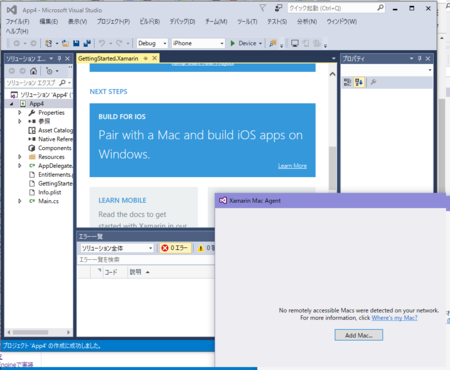Screen dimensions: 450x370
Task: Click the Where's my Mac? link
Action: click(x=394, y=318)
